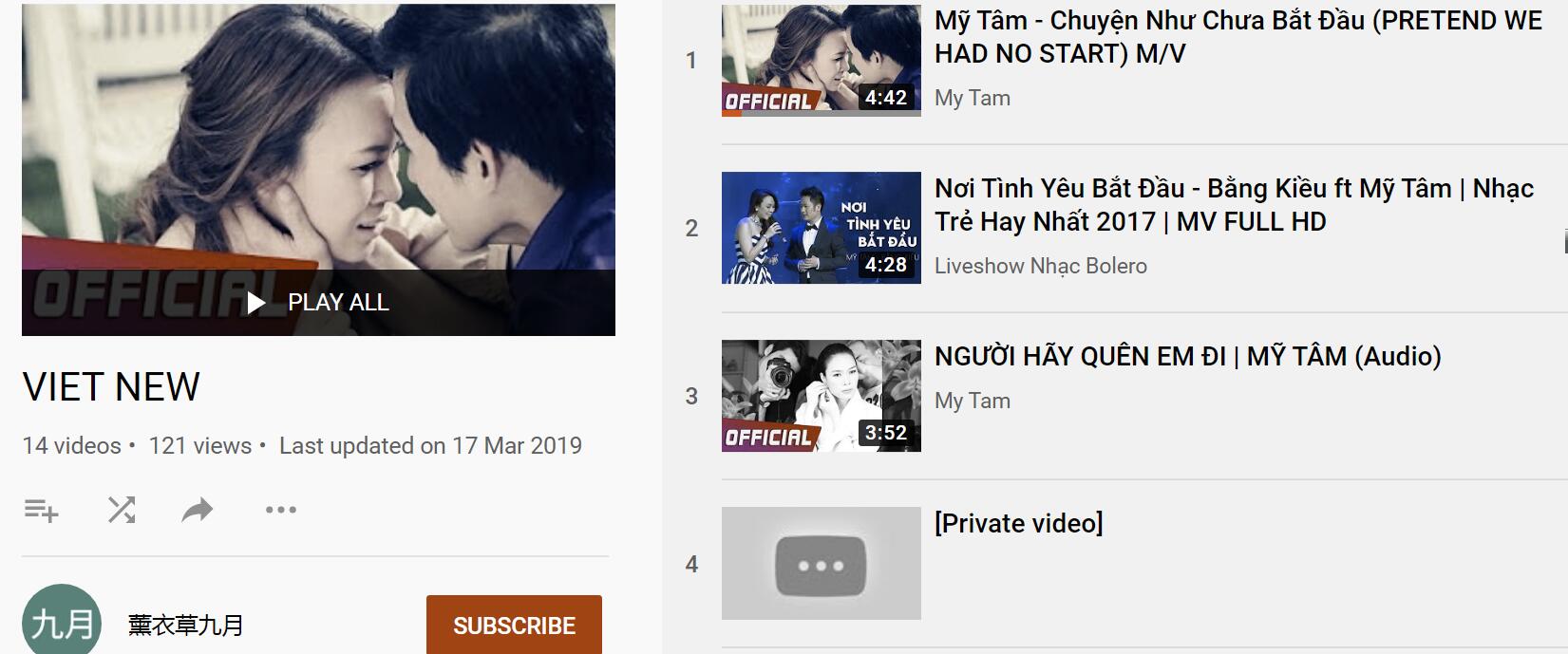Open NGƯỜI HÃY QUÊN EM ĐI title link

point(1188,356)
